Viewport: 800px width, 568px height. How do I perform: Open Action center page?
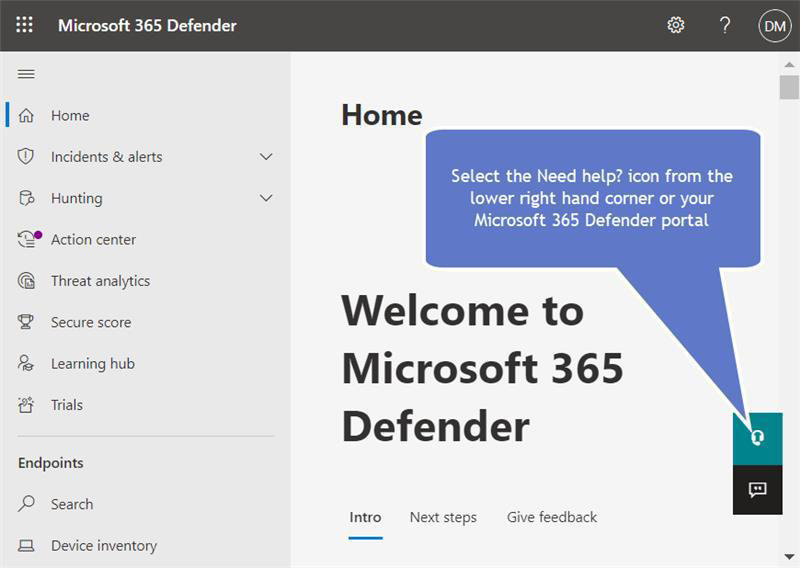coord(93,239)
